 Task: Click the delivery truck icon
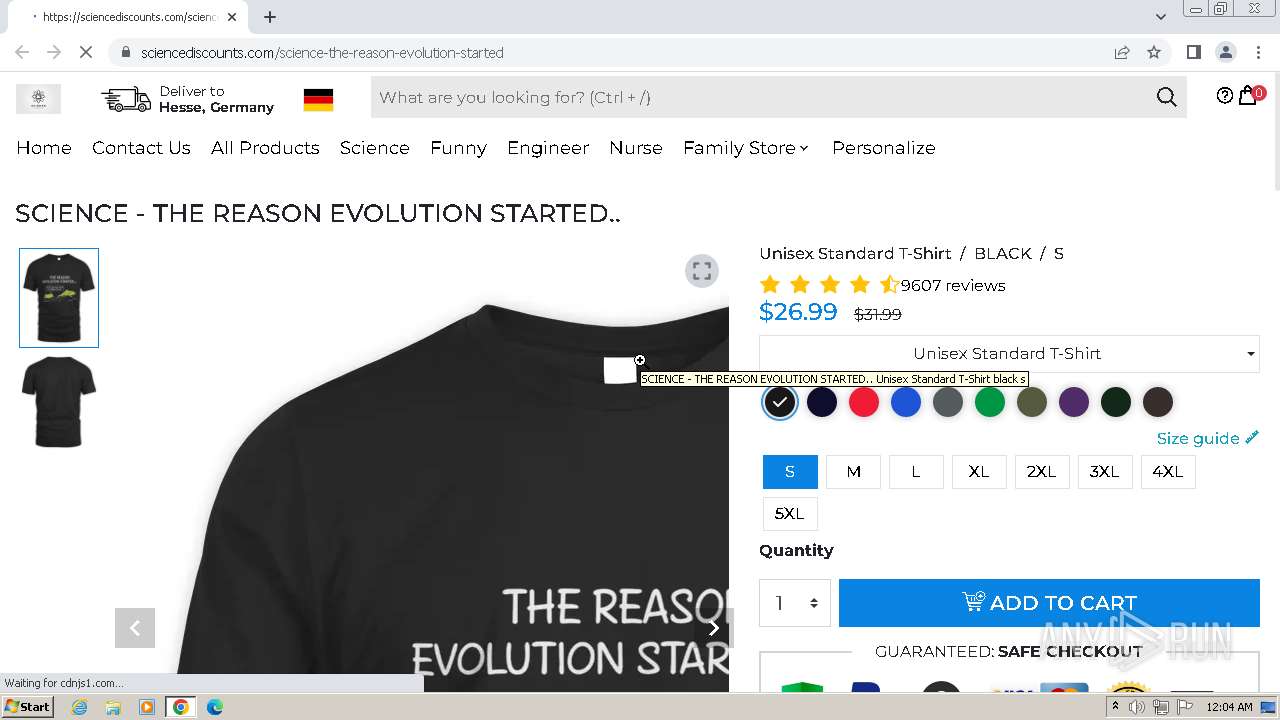(125, 99)
